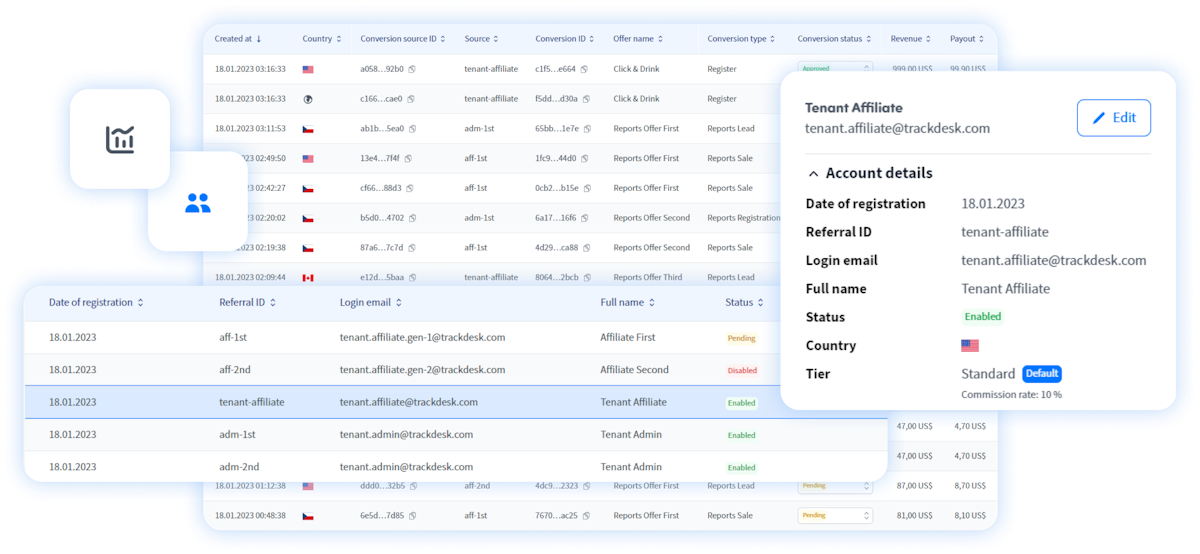Copy conversion source ID ab1b...5ea0

(412, 129)
